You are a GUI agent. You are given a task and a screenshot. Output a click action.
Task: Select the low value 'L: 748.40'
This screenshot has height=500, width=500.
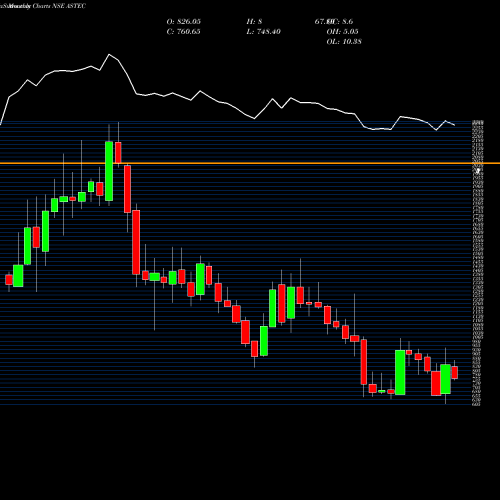264,32
